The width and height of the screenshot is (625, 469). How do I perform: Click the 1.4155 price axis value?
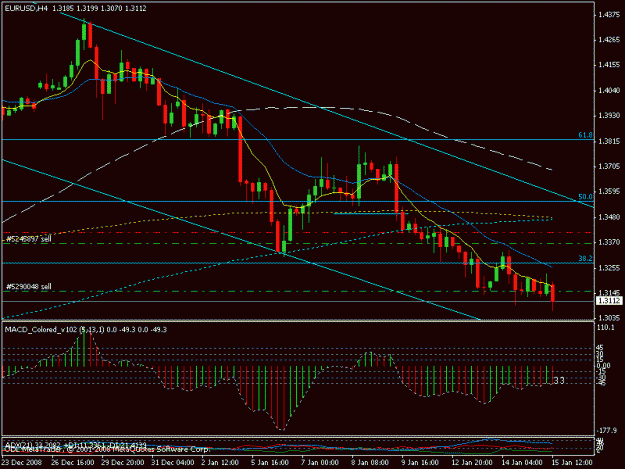point(609,65)
